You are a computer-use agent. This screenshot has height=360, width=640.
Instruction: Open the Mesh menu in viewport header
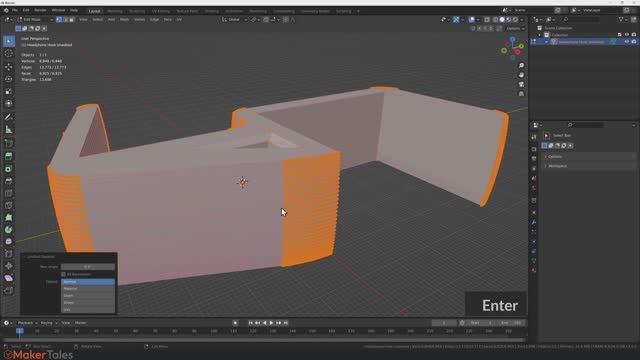click(124, 19)
